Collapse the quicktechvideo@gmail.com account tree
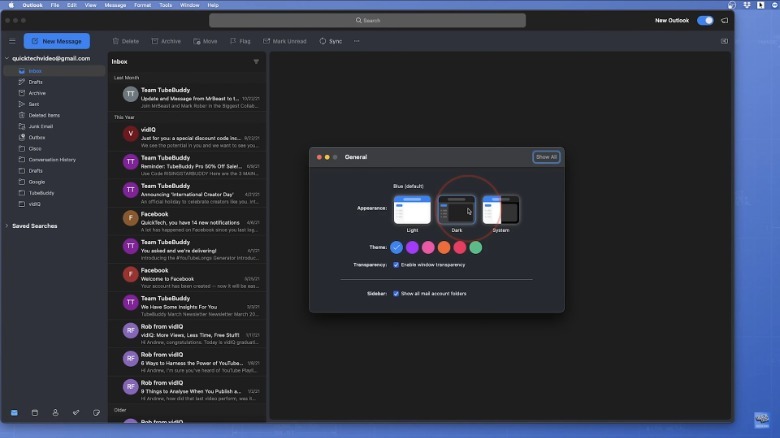Screen dimensions: 780x438 point(6,58)
